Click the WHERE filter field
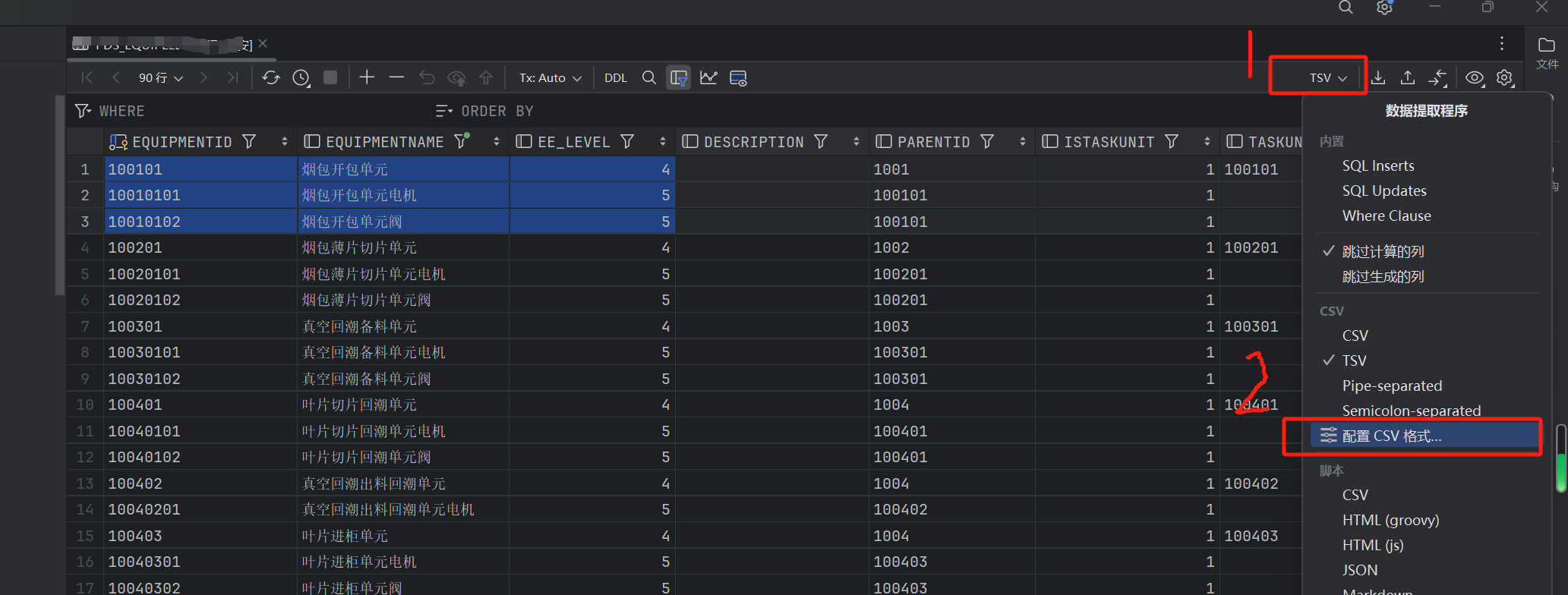Screen dimensions: 1568x595 coord(251,111)
